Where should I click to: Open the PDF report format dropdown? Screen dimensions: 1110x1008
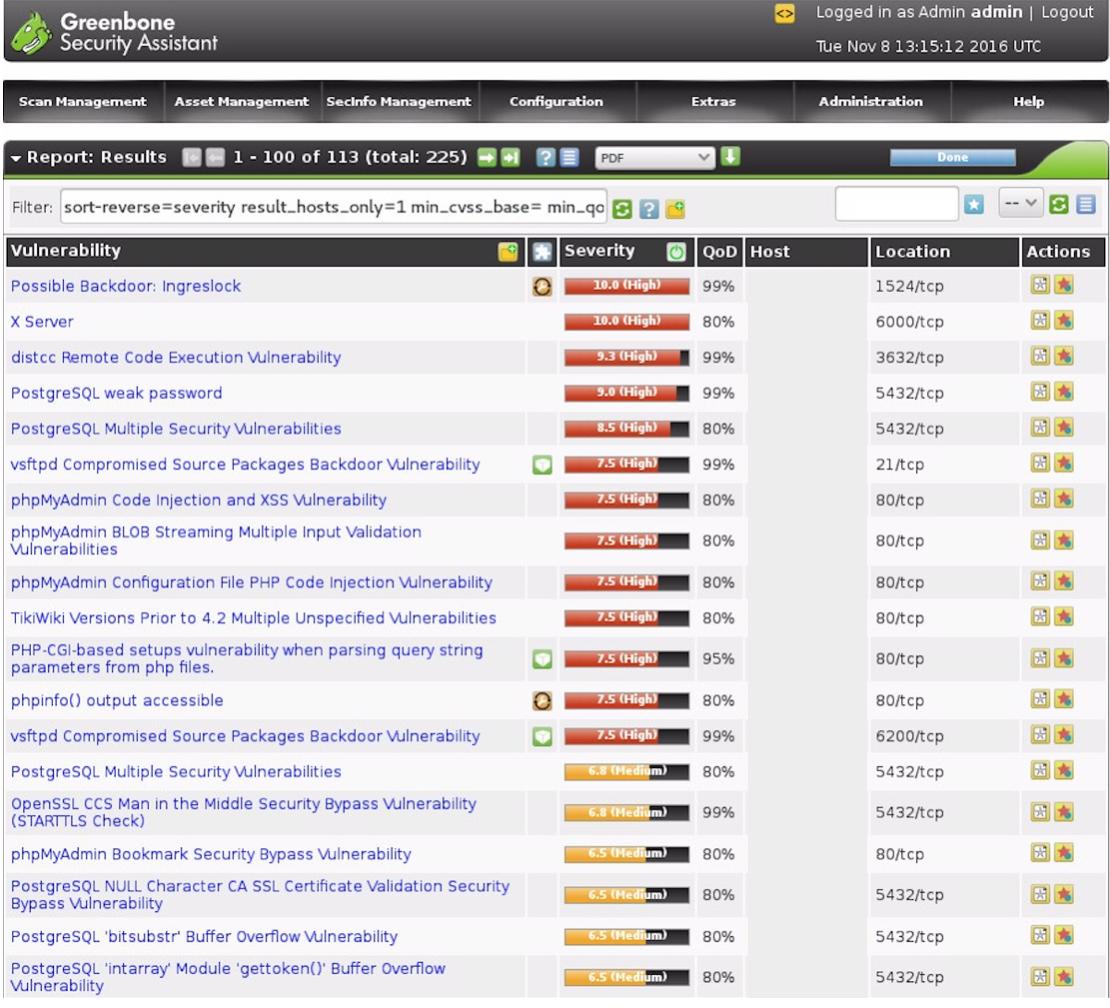pyautogui.click(x=655, y=157)
